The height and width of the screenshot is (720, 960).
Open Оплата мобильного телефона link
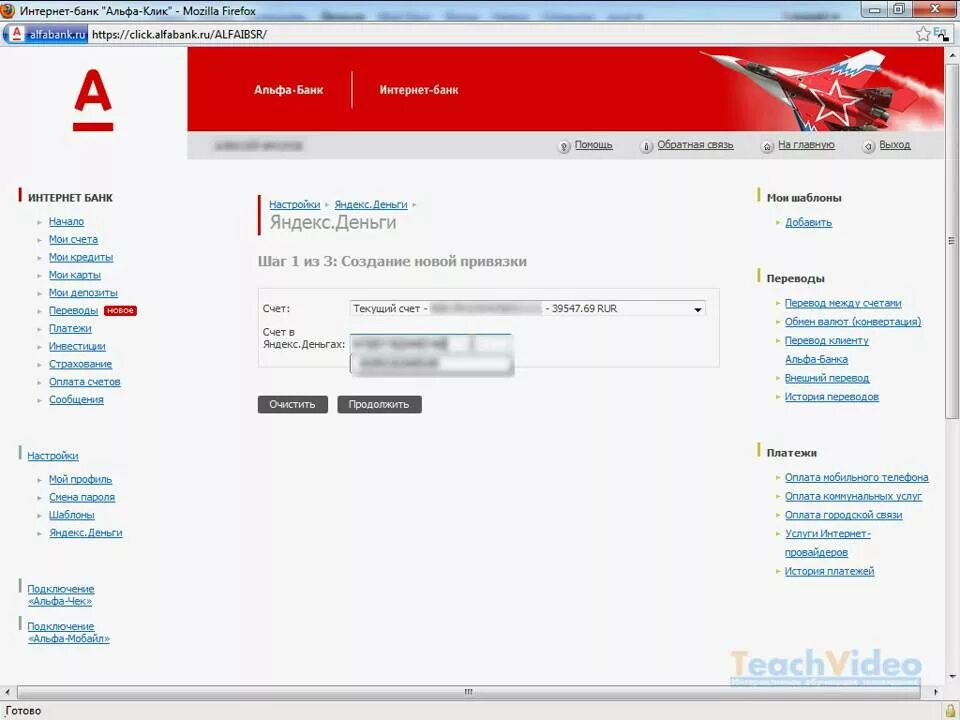tap(857, 477)
